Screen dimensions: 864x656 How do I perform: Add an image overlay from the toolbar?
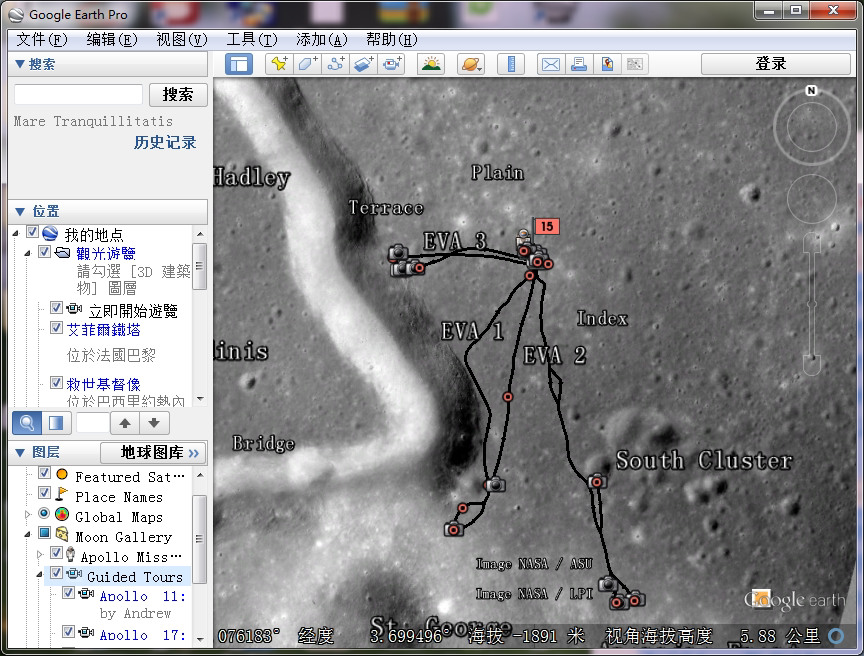click(364, 64)
